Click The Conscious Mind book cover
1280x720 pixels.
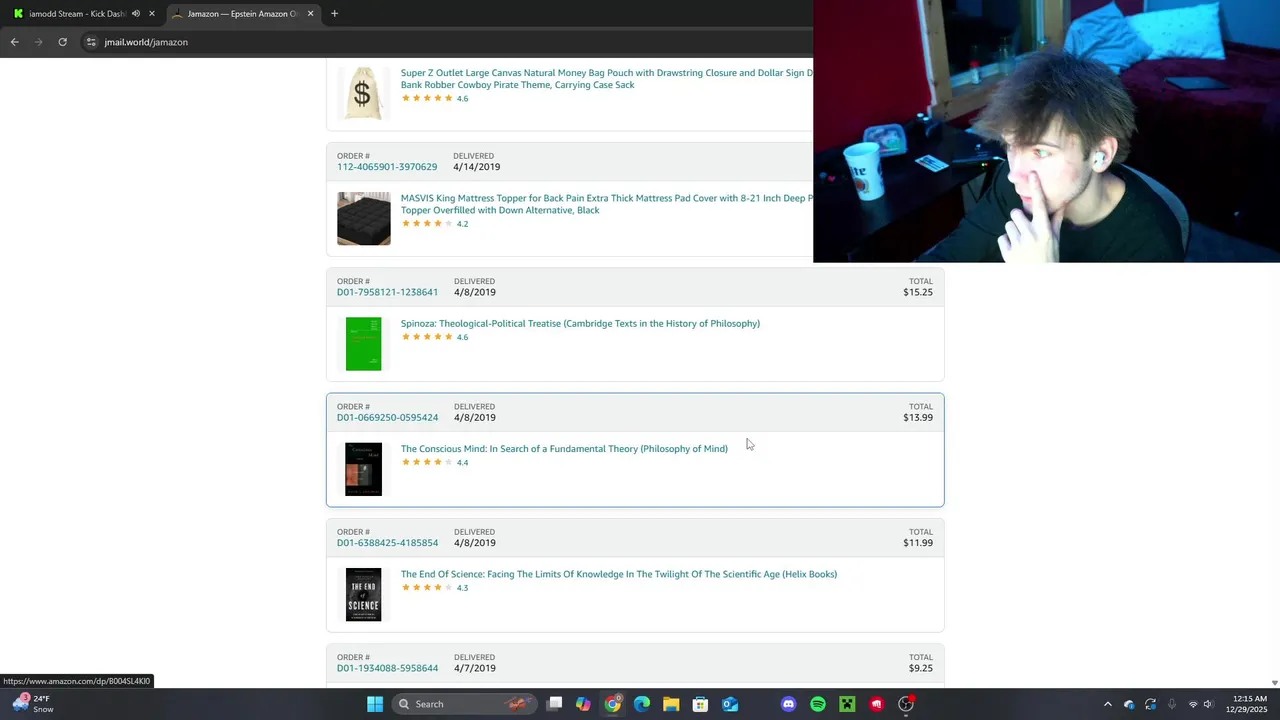(x=363, y=469)
